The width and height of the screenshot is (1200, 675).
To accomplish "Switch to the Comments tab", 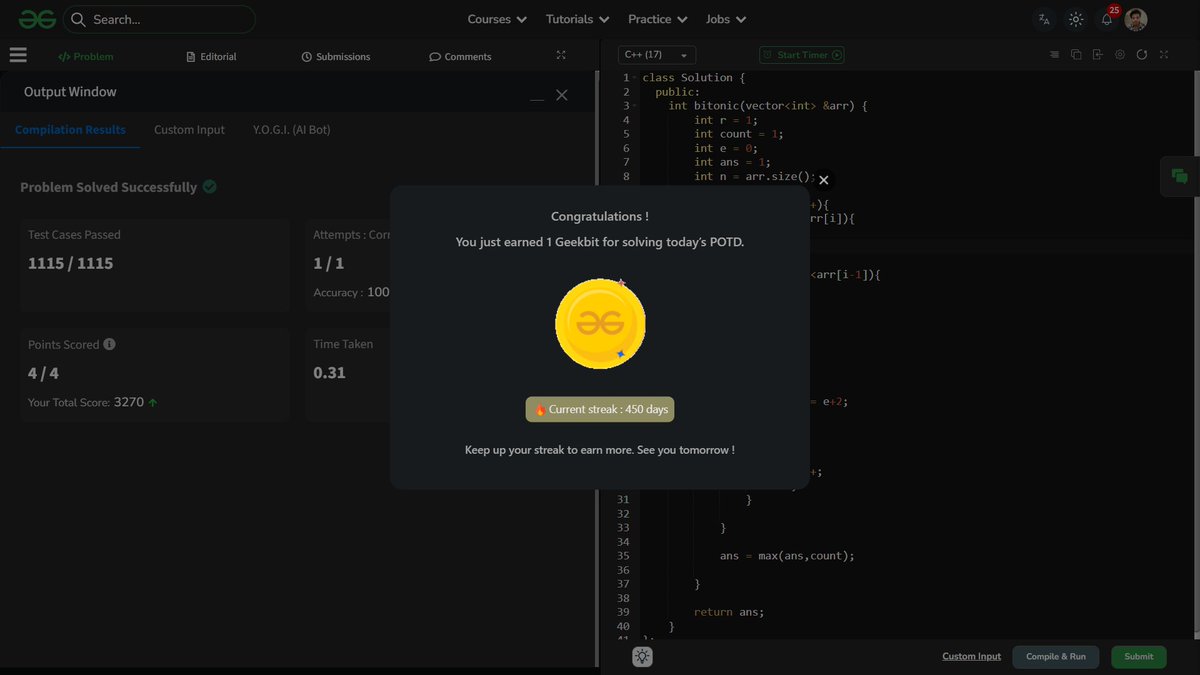I will pyautogui.click(x=460, y=57).
